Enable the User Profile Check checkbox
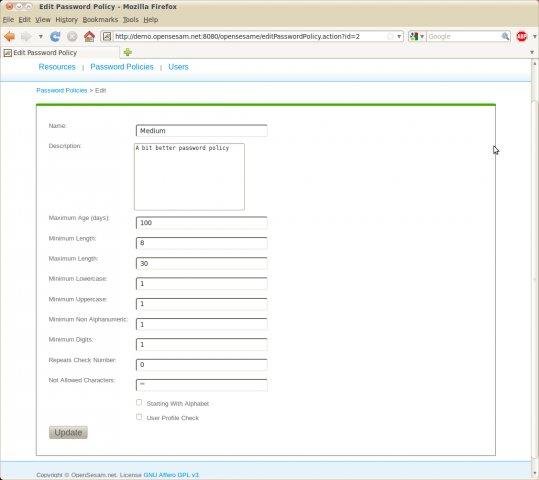Image resolution: width=539 pixels, height=480 pixels. click(x=139, y=417)
